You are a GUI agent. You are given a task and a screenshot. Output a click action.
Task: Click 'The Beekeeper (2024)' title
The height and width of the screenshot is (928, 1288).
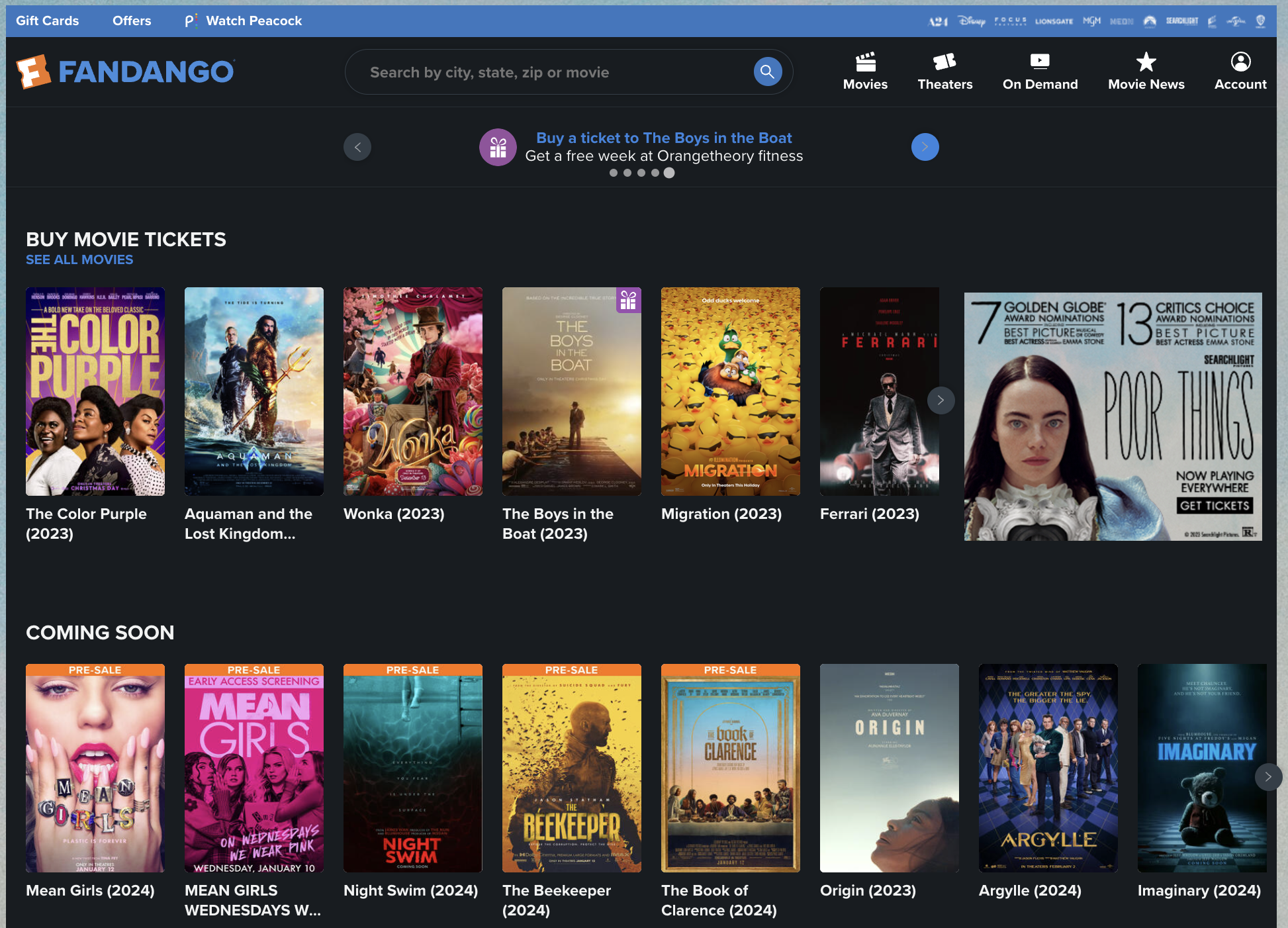(557, 900)
